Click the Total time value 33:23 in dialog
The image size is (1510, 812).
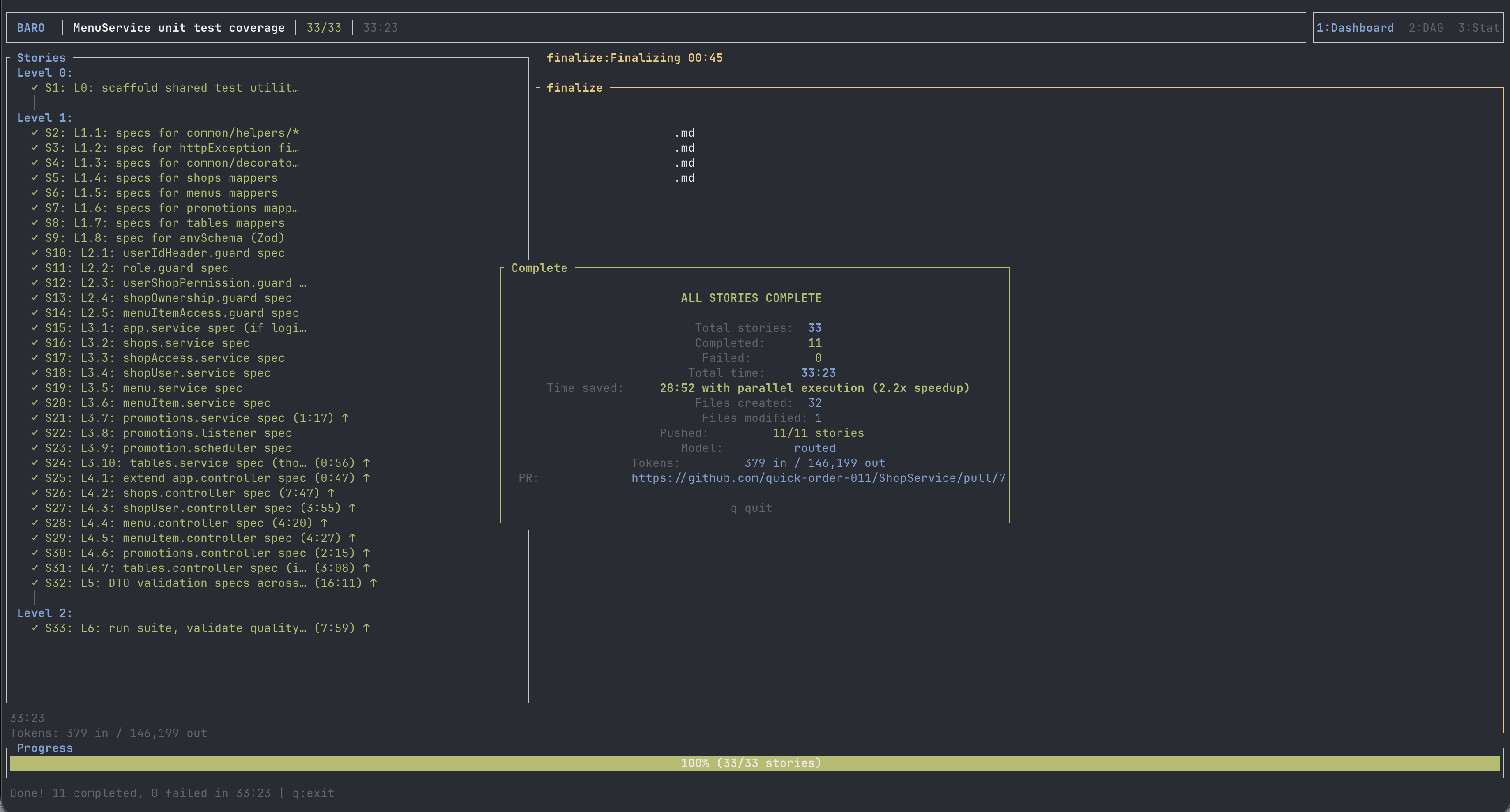click(818, 372)
